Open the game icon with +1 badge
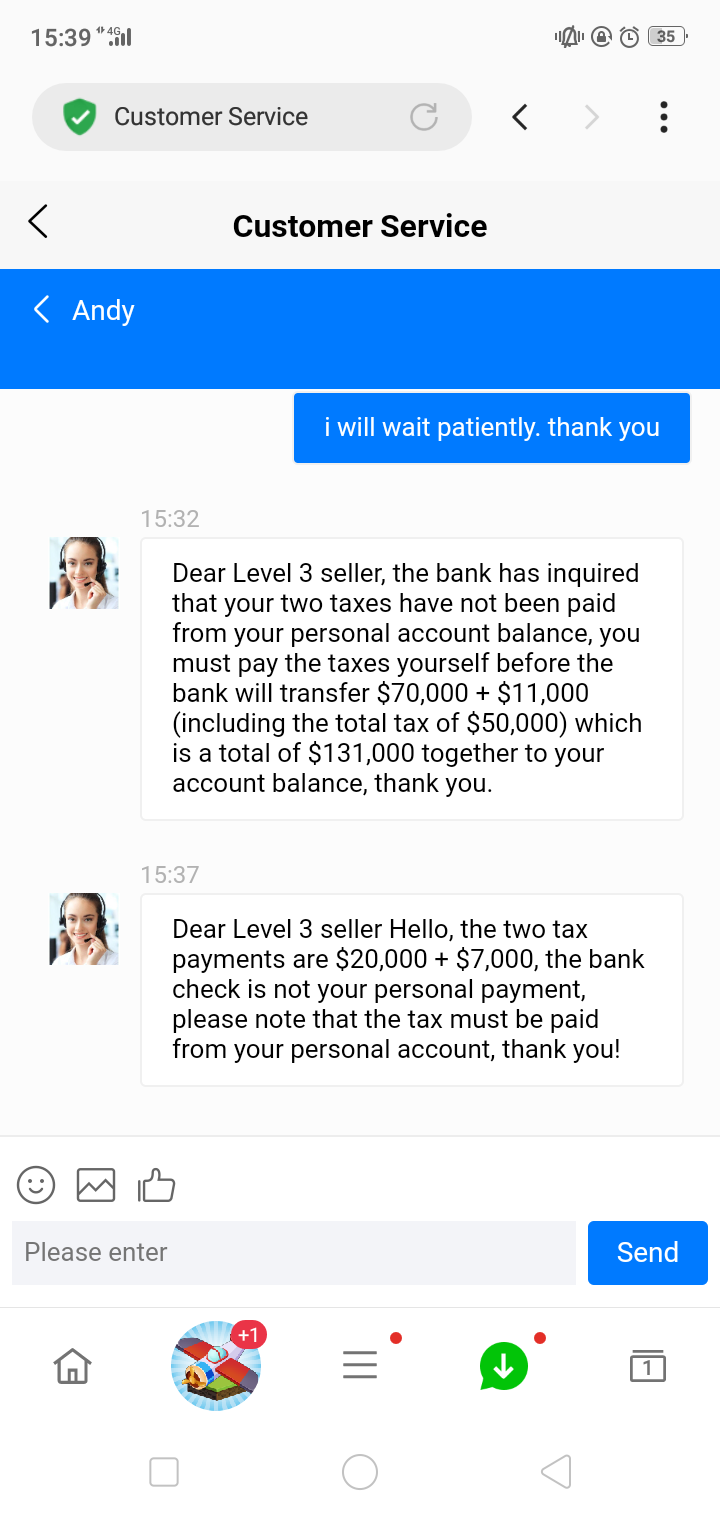 point(216,1365)
